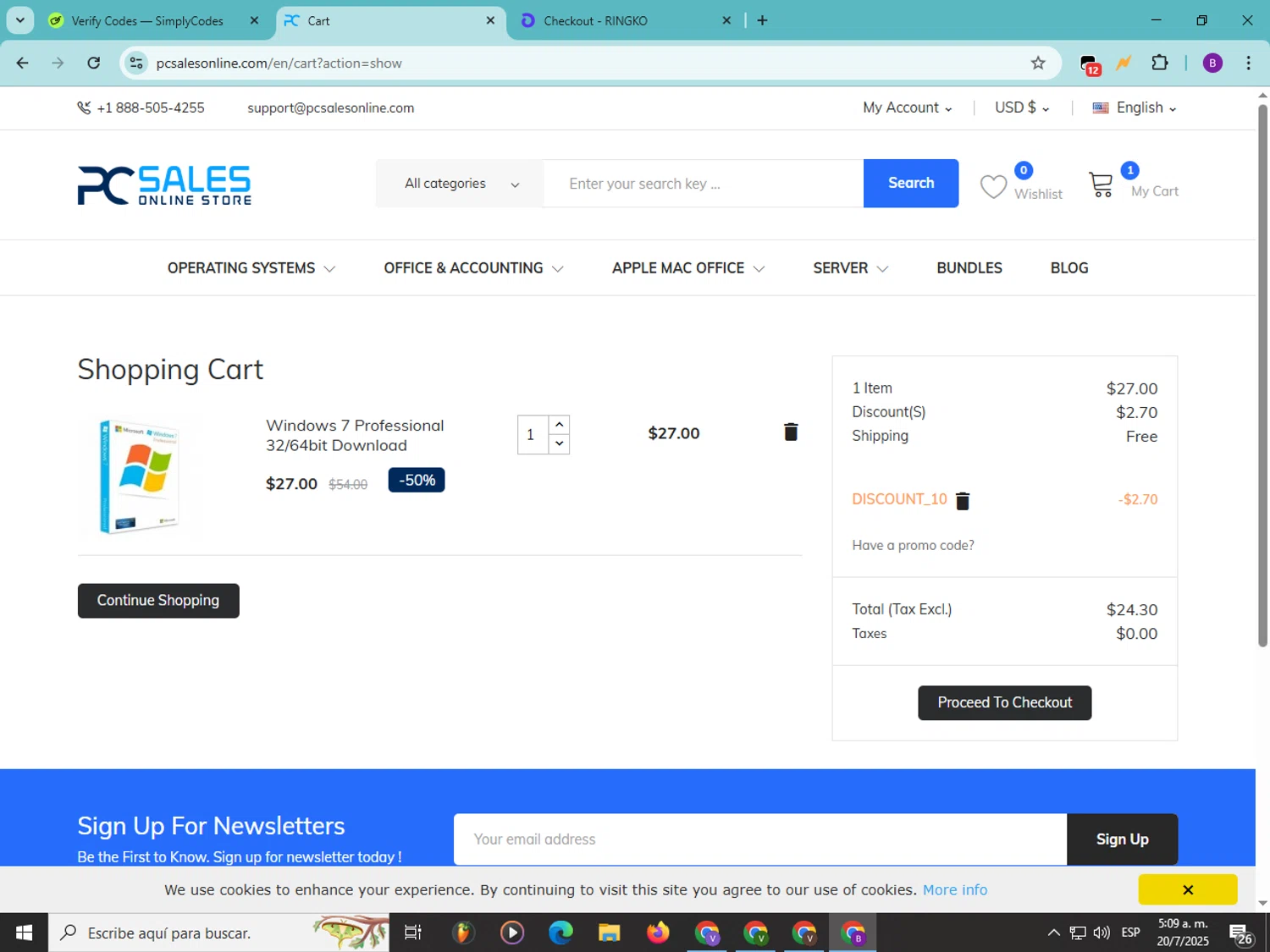Show hidden system tray icons
The image size is (1270, 952).
click(x=1053, y=933)
